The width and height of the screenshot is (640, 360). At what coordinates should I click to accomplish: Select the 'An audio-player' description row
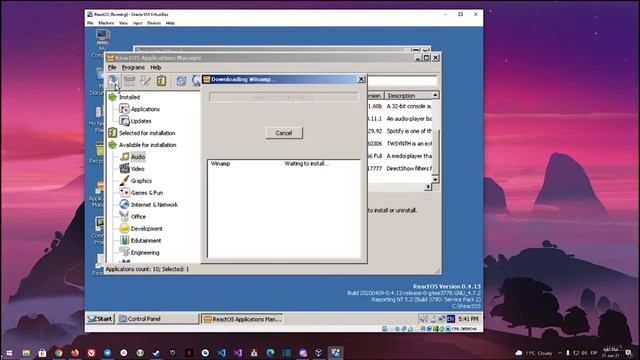[x=409, y=119]
